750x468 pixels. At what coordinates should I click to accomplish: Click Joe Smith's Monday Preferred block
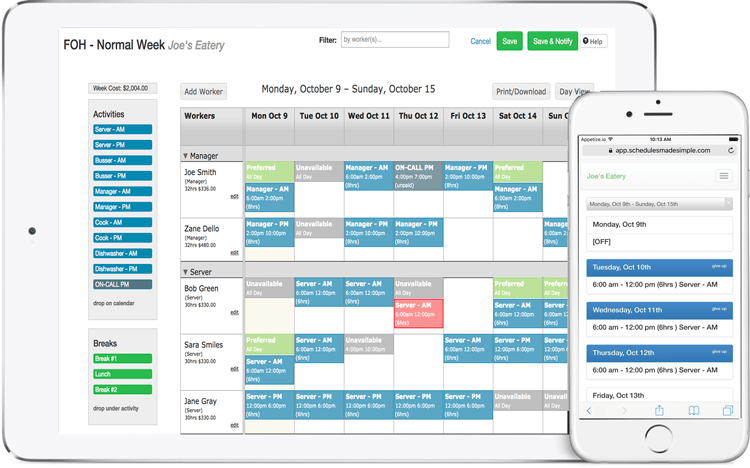pyautogui.click(x=269, y=172)
